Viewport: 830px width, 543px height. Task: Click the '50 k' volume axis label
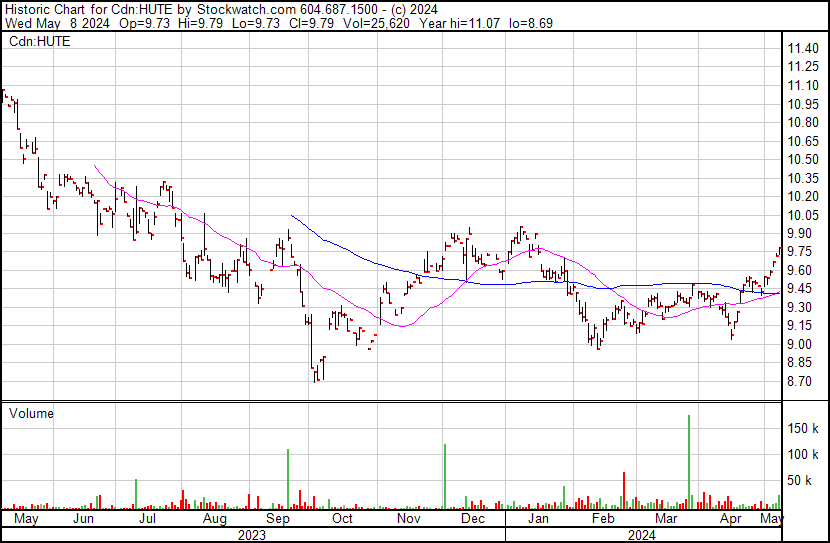[799, 480]
